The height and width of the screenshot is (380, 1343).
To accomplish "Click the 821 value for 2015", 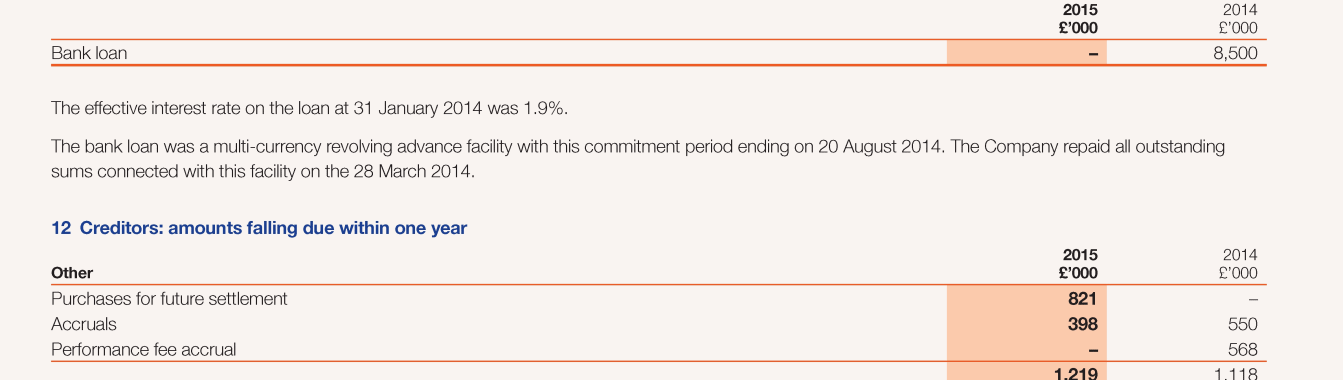I will click(x=1082, y=299).
